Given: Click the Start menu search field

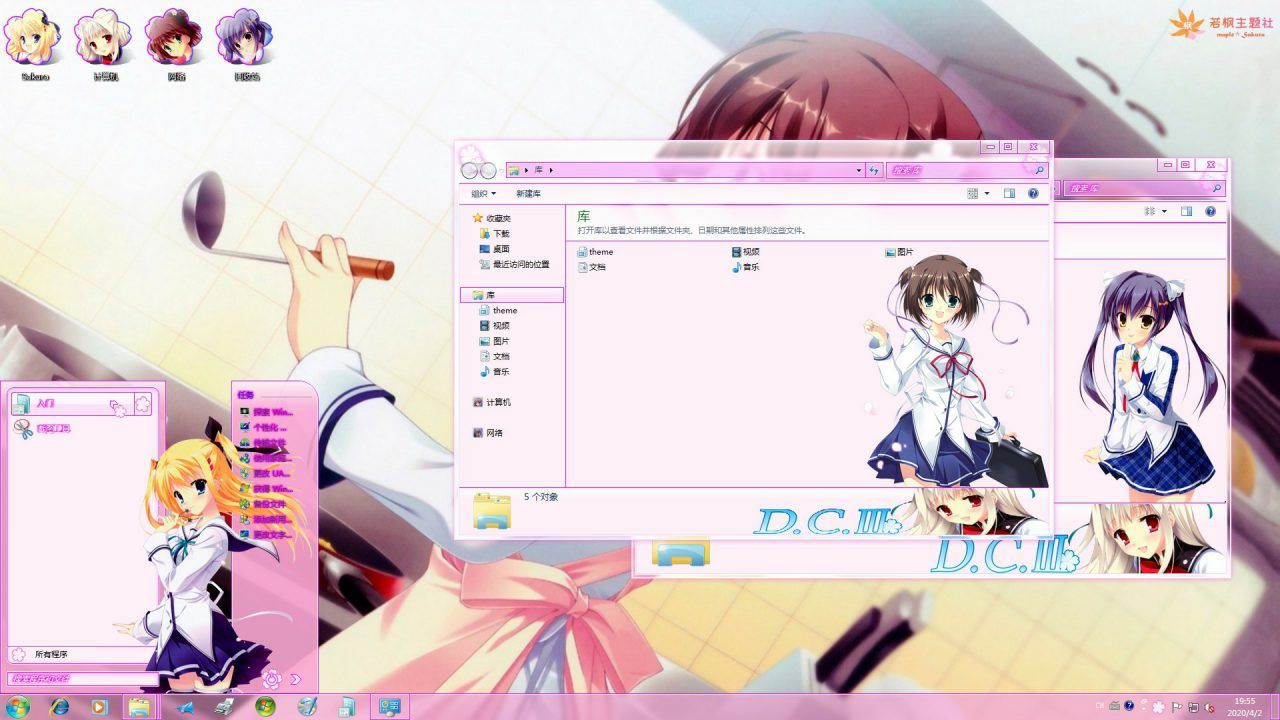Looking at the screenshot, I should 83,679.
